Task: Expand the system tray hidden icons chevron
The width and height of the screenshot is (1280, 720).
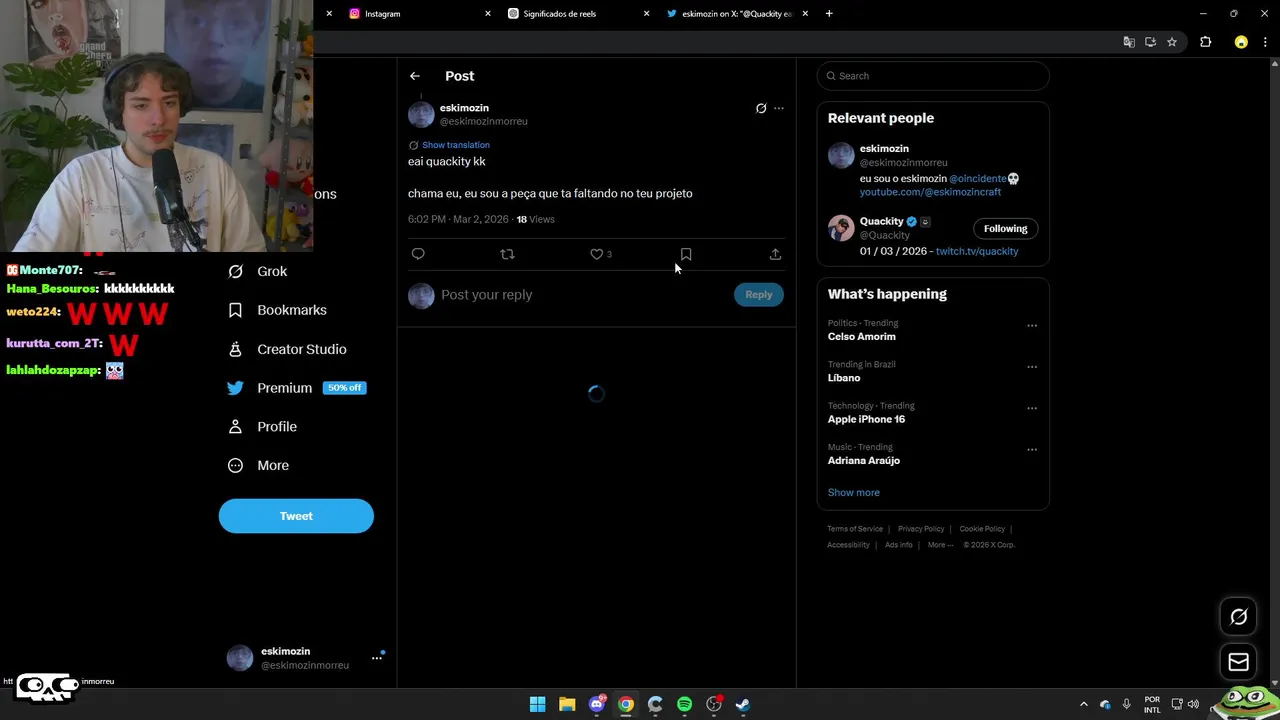Action: click(1083, 704)
